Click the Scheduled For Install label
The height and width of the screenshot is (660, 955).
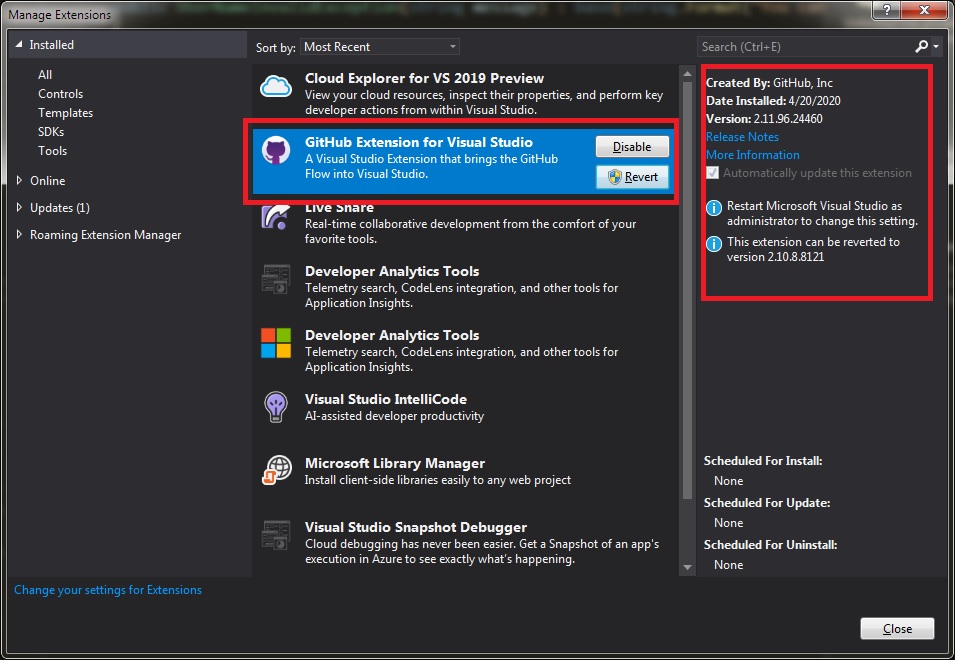(763, 461)
